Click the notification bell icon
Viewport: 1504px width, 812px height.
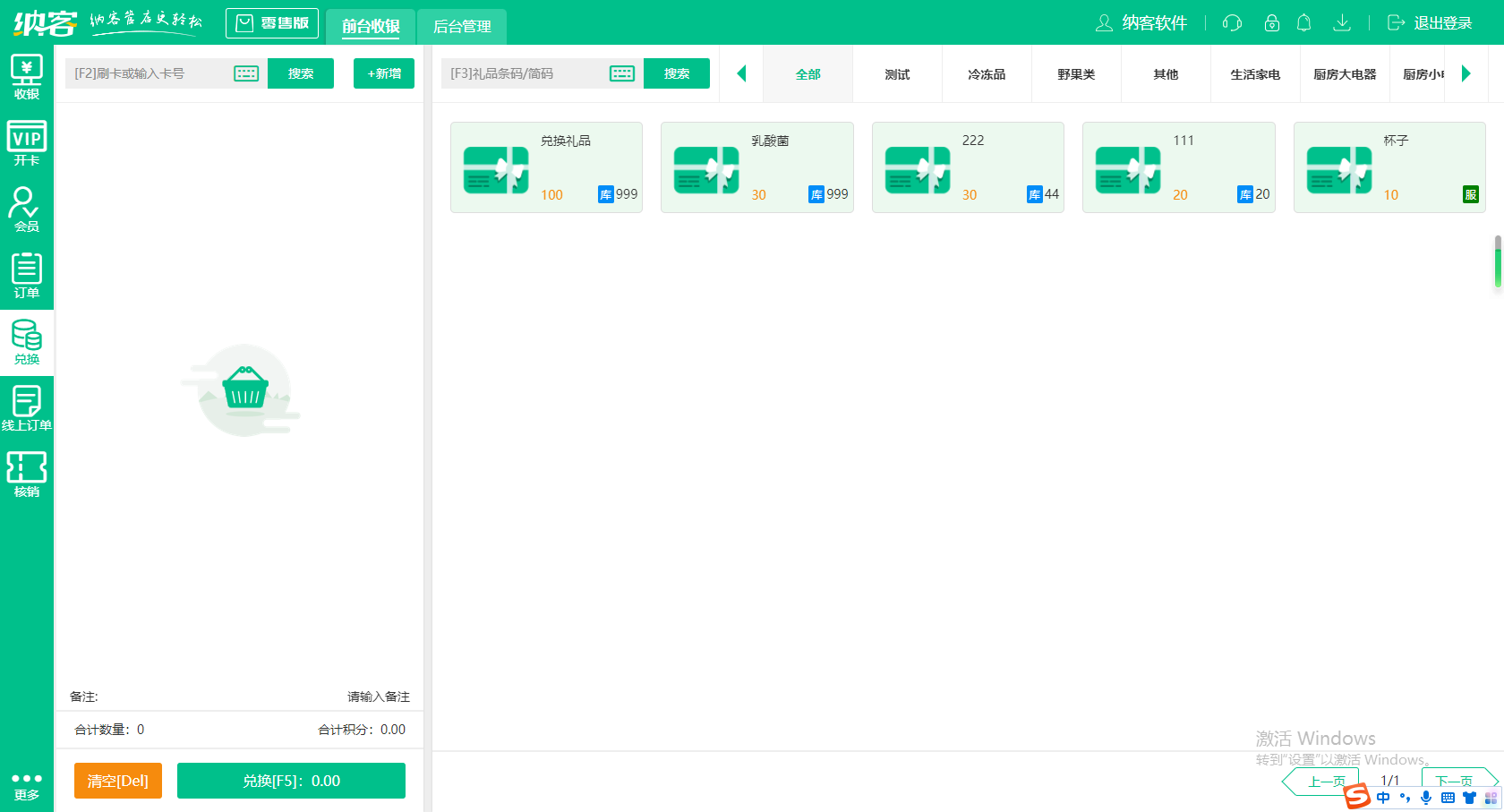click(1303, 23)
